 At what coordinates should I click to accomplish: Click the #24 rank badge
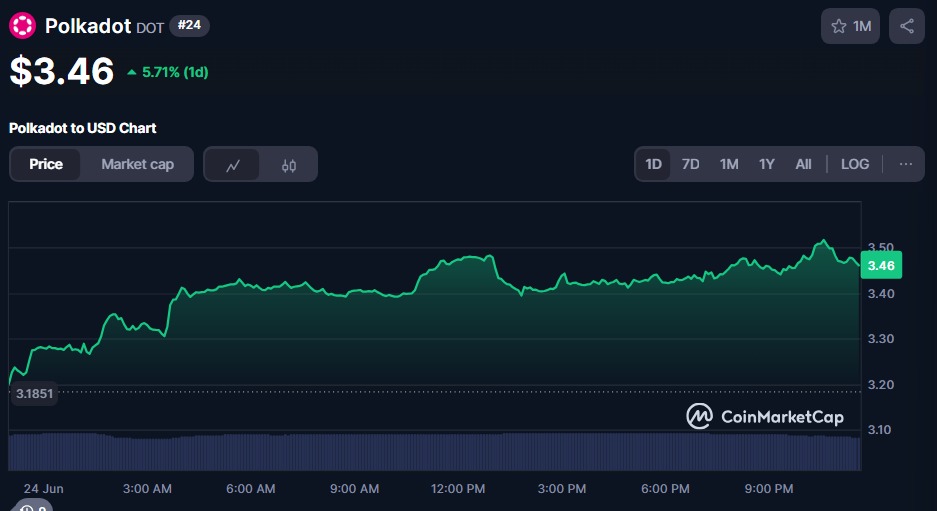tap(189, 25)
